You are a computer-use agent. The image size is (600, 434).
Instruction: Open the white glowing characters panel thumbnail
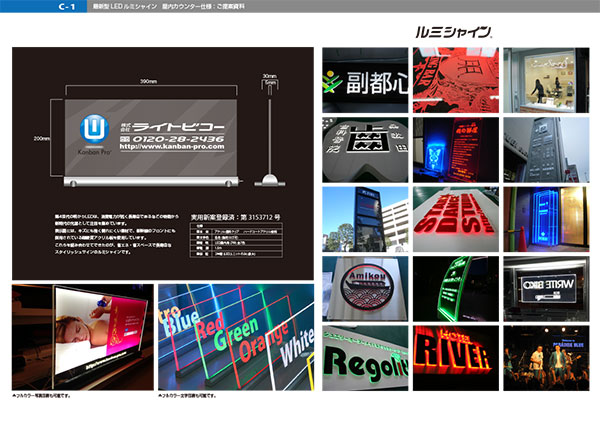point(365,150)
